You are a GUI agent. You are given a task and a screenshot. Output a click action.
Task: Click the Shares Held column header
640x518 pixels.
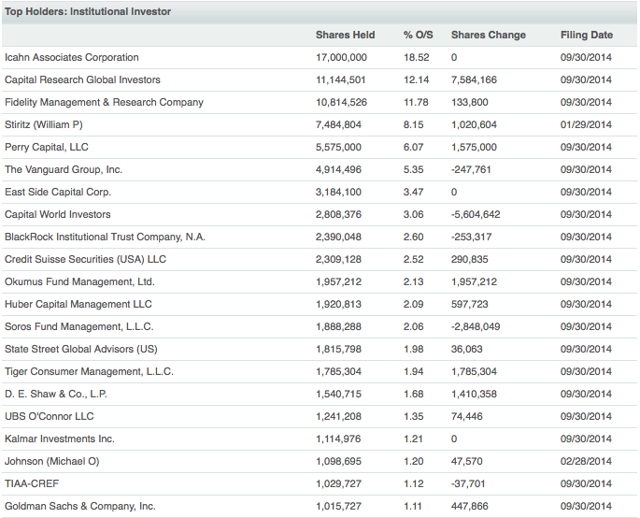pyautogui.click(x=345, y=35)
